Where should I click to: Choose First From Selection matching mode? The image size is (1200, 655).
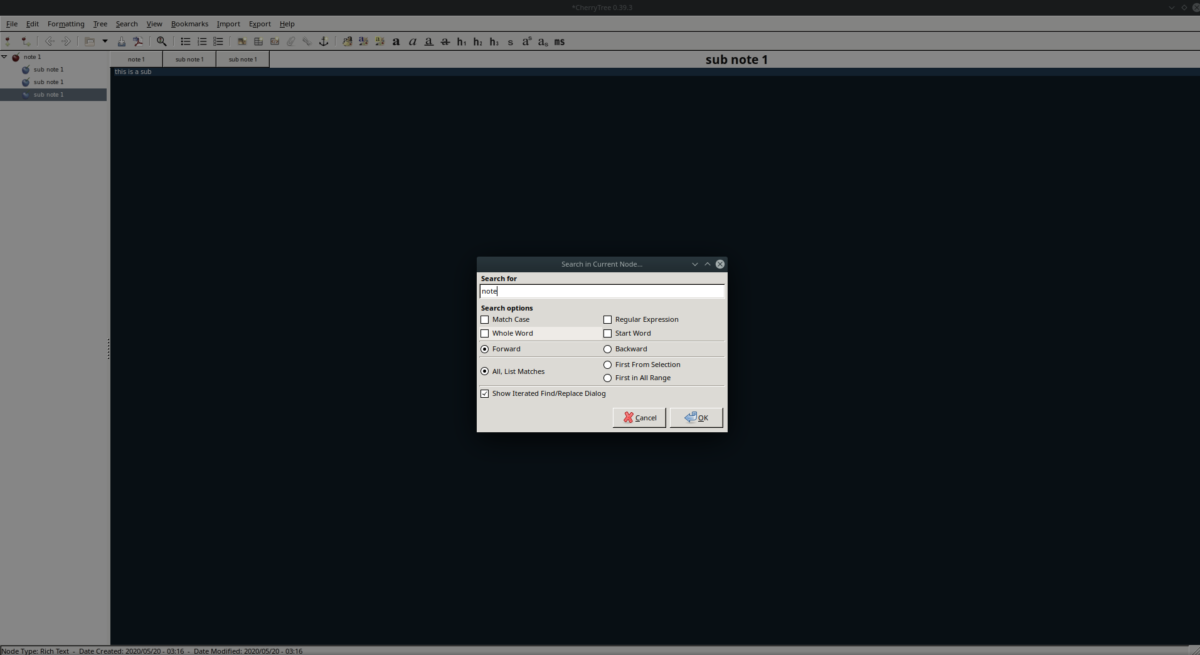[607, 364]
